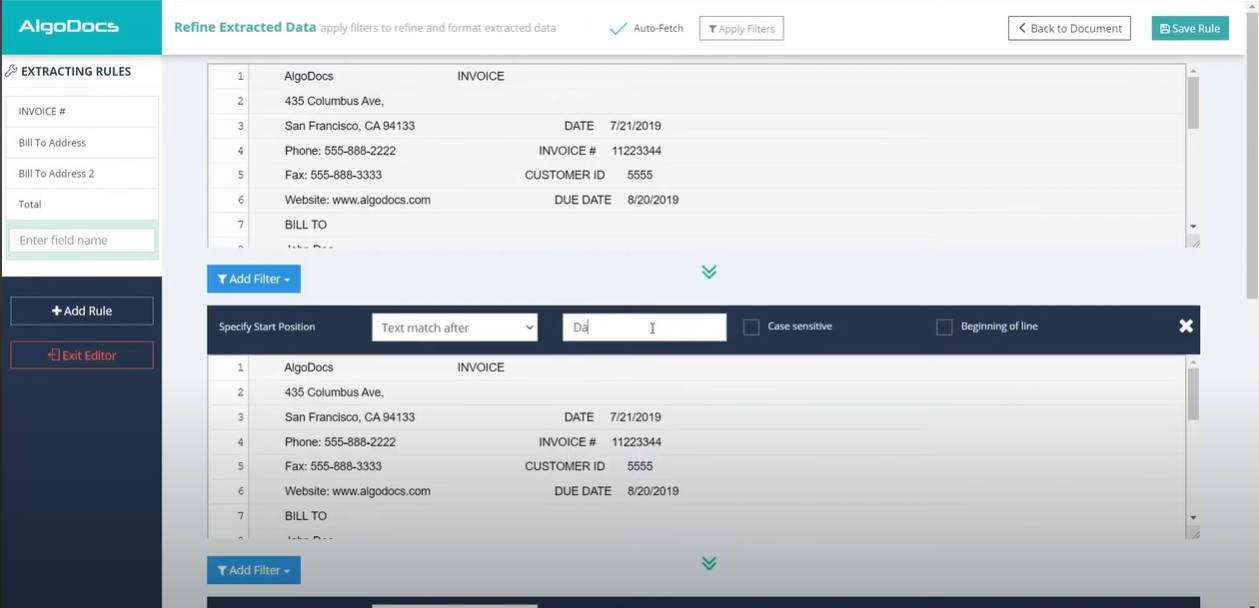This screenshot has height=608, width=1259.
Task: Click the Add Rule button
Action: click(x=82, y=311)
